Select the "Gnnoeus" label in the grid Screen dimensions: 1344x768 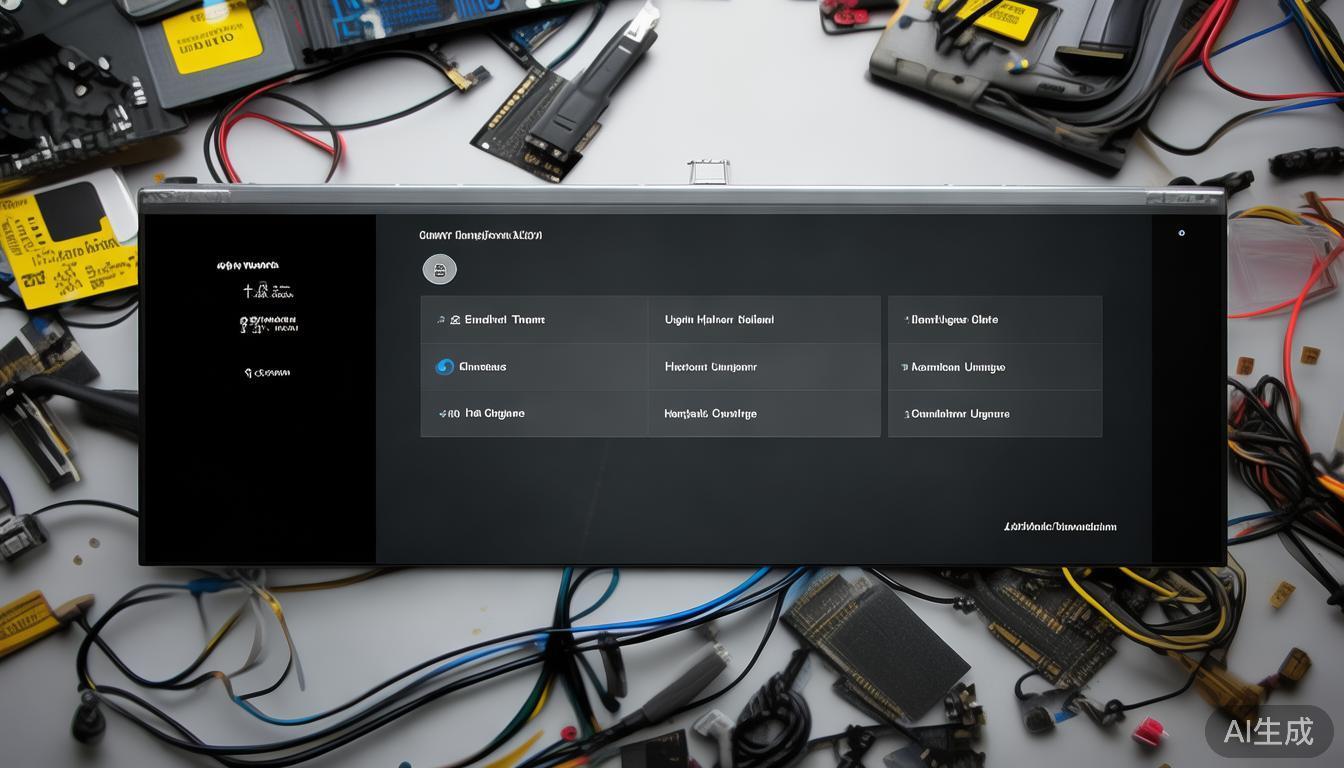tap(482, 367)
